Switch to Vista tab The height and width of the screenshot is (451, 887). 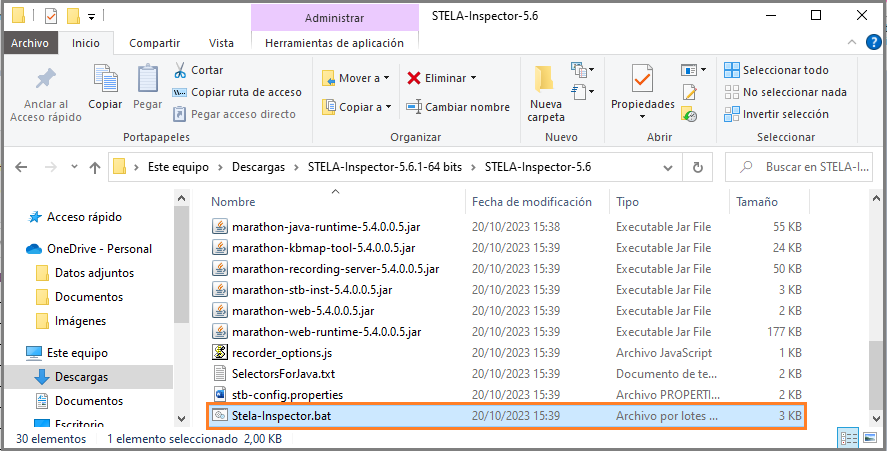pos(221,43)
